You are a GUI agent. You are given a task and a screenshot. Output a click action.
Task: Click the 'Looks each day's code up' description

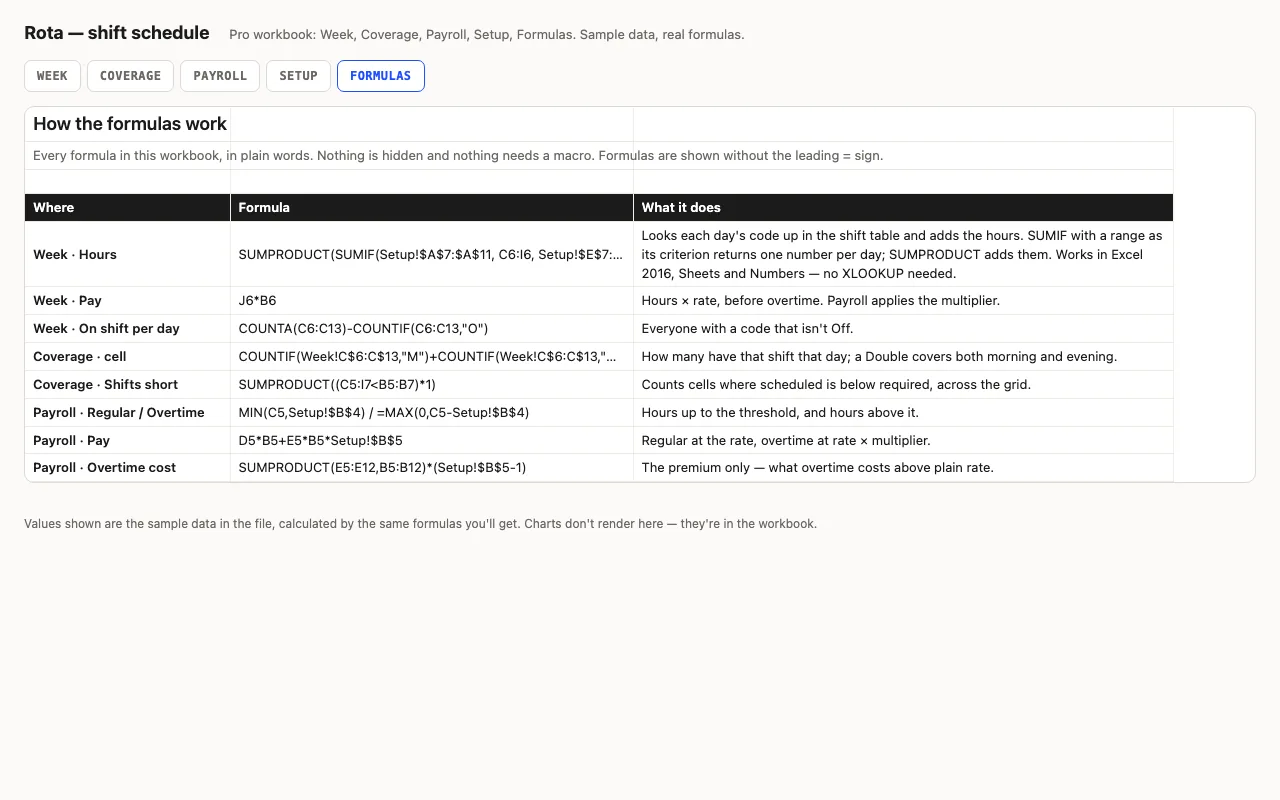click(903, 254)
